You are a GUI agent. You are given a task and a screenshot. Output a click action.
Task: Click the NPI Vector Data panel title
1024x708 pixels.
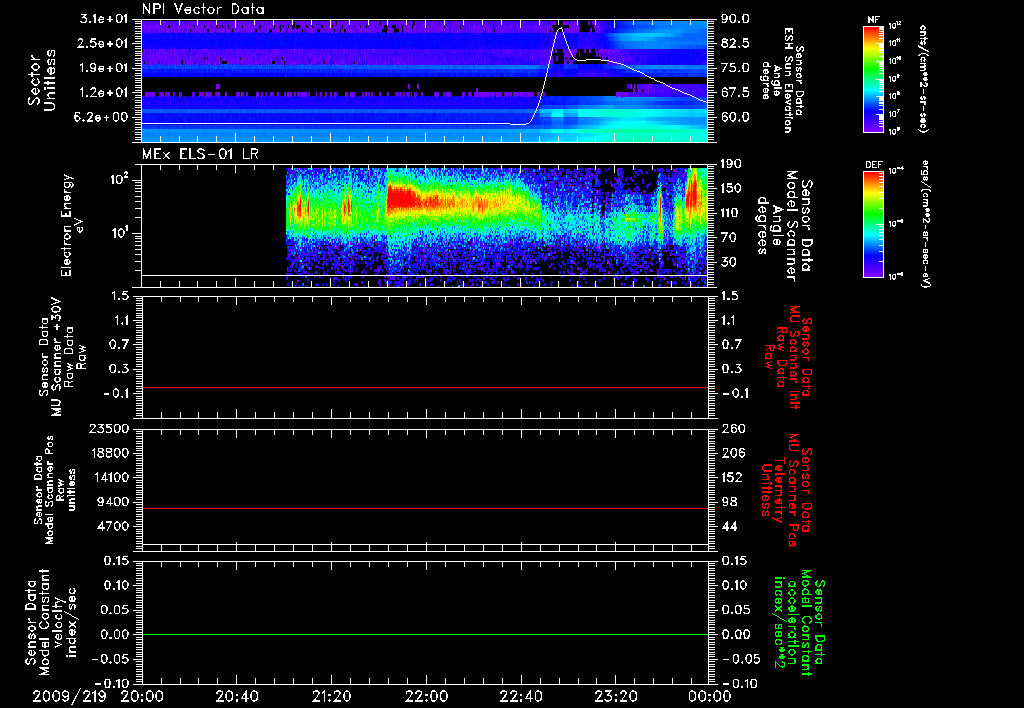pos(204,9)
